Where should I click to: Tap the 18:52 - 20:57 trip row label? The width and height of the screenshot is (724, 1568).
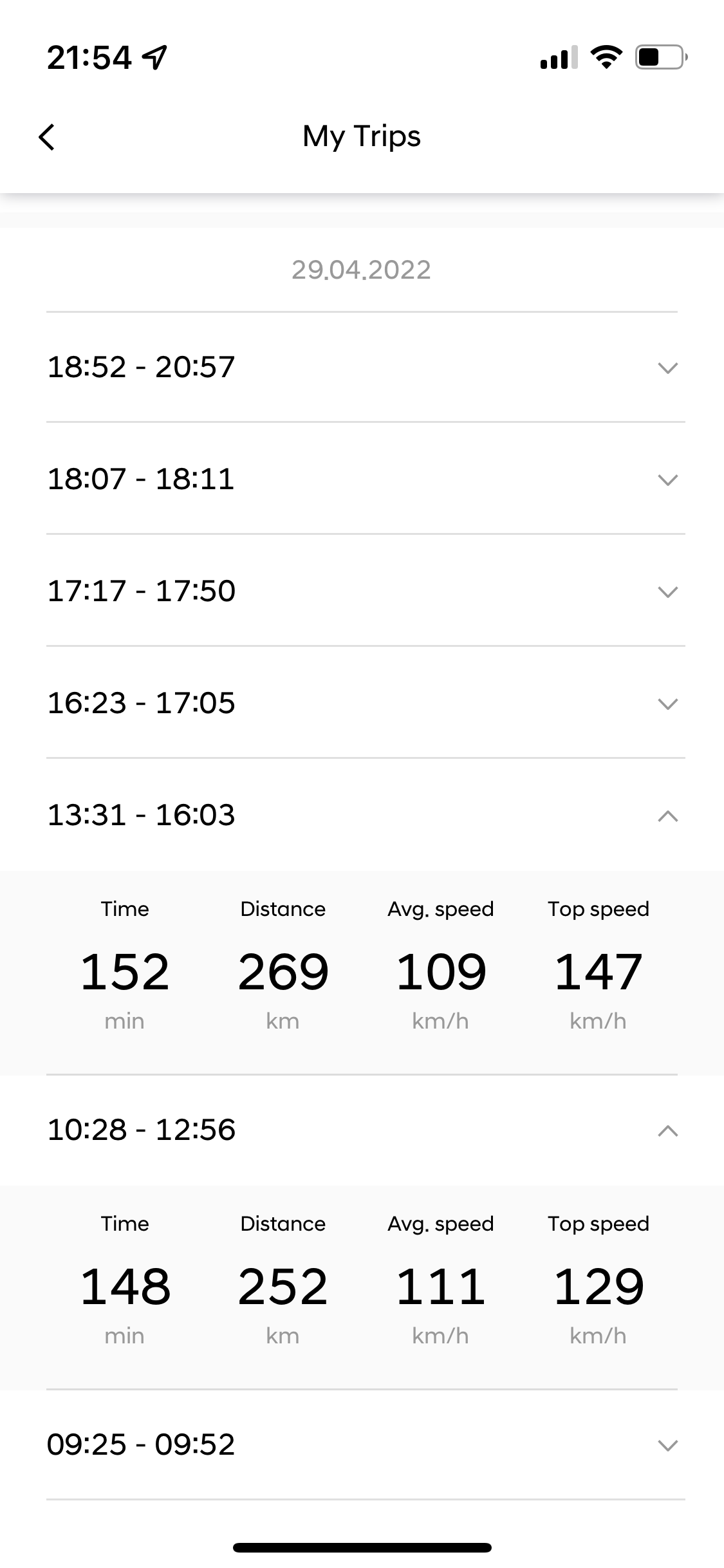[x=141, y=367]
